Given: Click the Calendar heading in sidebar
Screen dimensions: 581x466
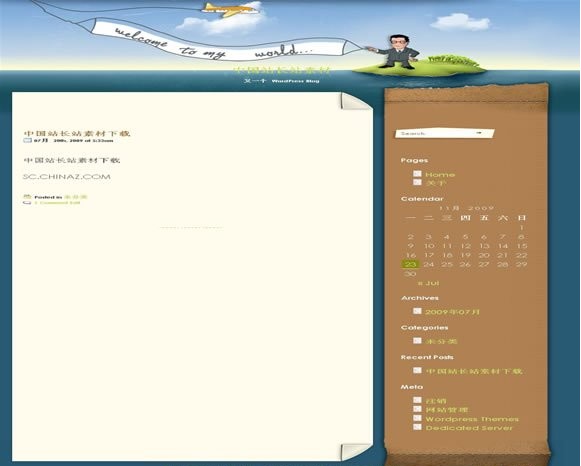Looking at the screenshot, I should (422, 199).
